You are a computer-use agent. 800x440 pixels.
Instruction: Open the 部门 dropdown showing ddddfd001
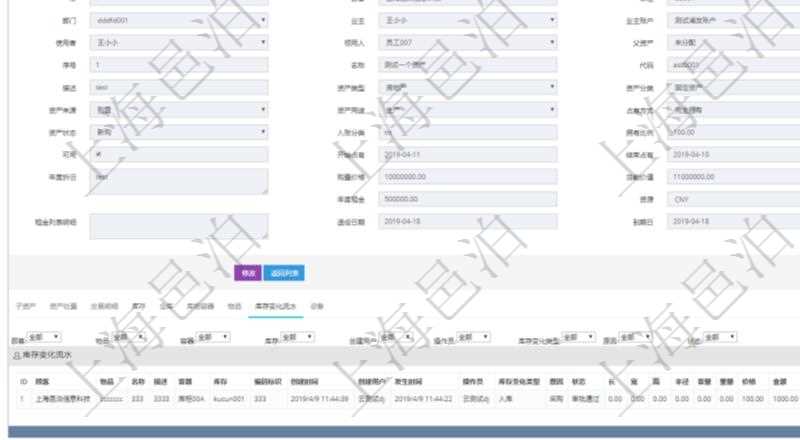[x=180, y=20]
